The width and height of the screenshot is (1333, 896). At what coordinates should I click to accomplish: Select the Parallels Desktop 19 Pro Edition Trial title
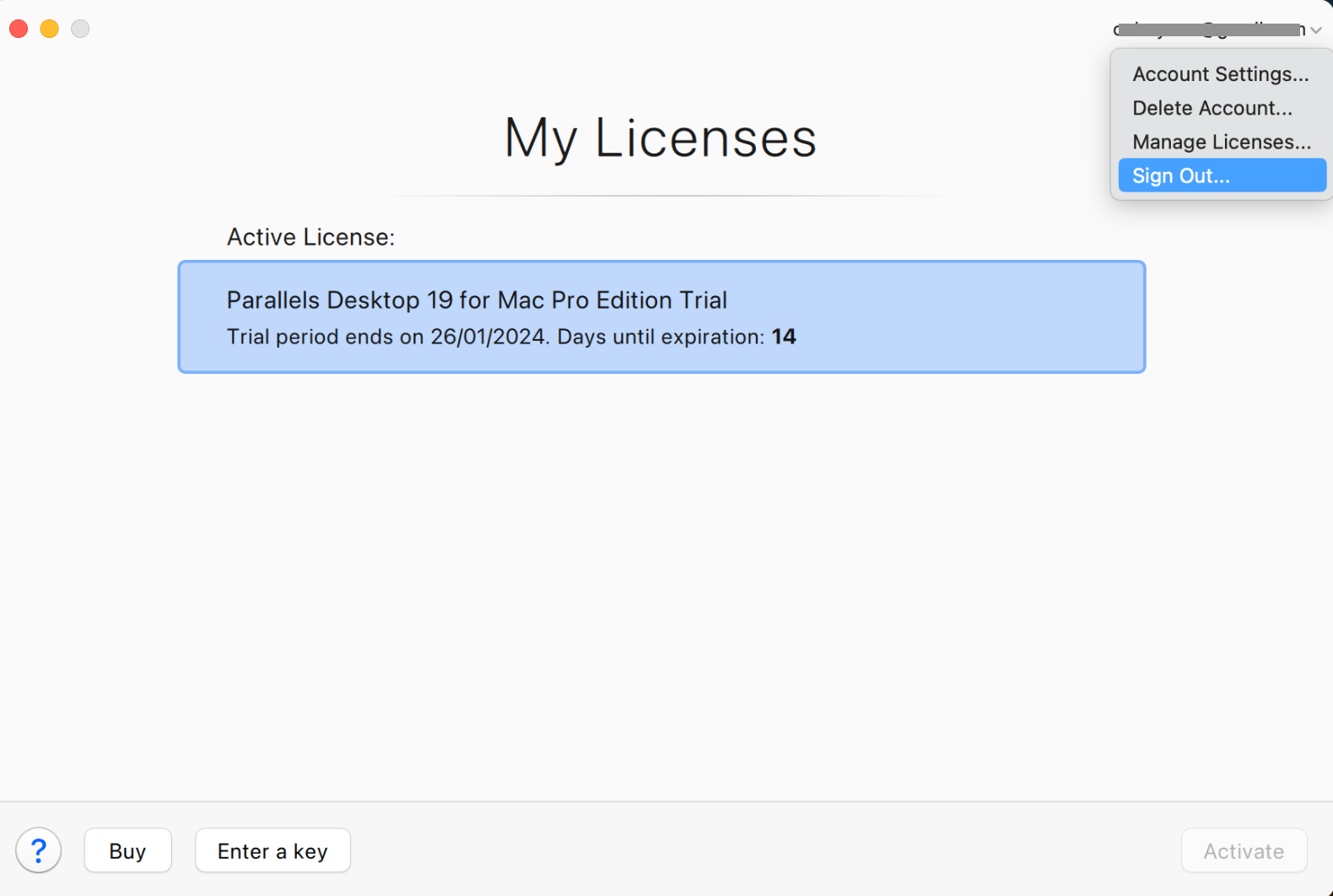477,300
